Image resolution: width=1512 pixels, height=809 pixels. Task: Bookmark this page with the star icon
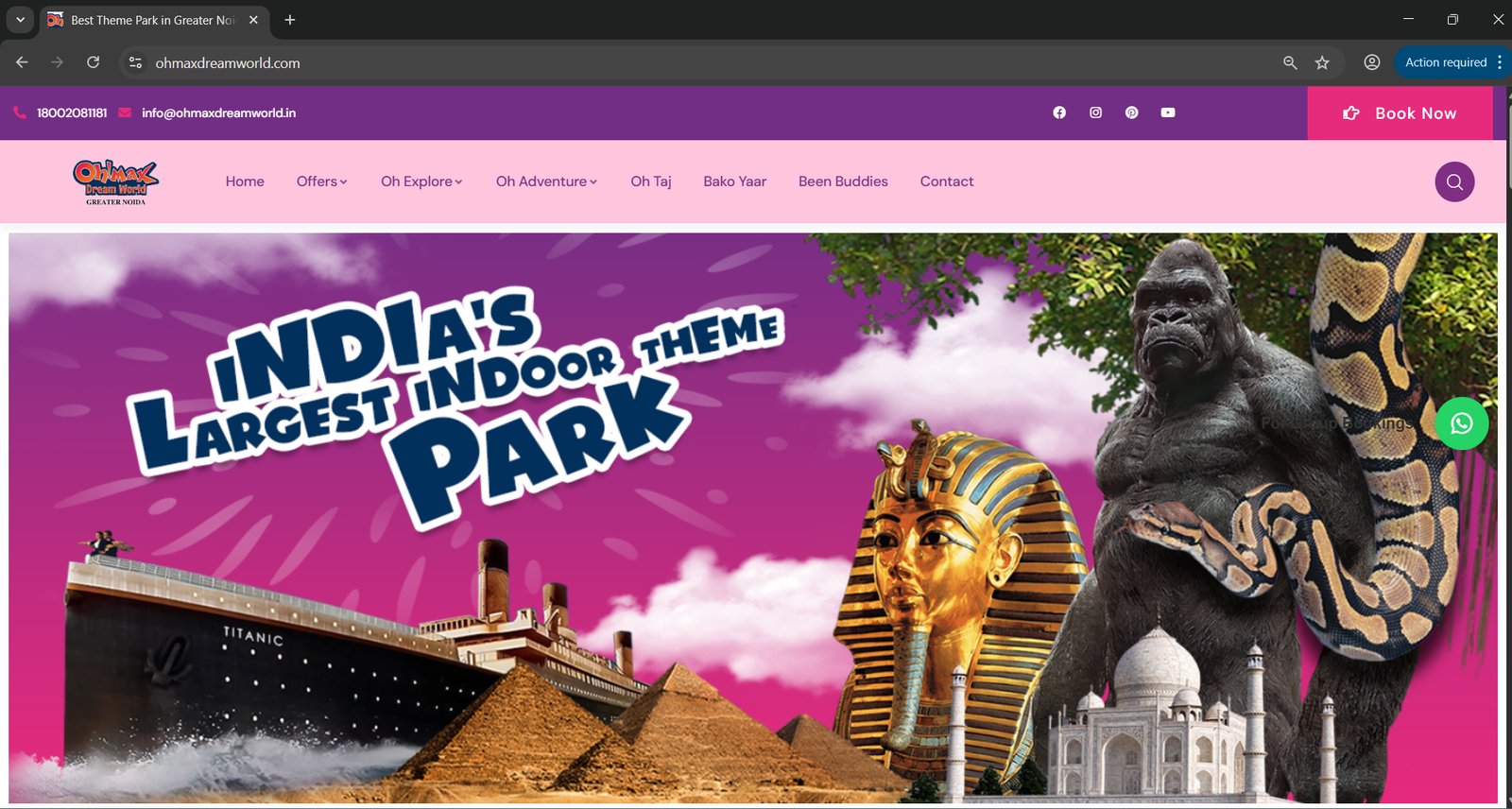pos(1322,62)
